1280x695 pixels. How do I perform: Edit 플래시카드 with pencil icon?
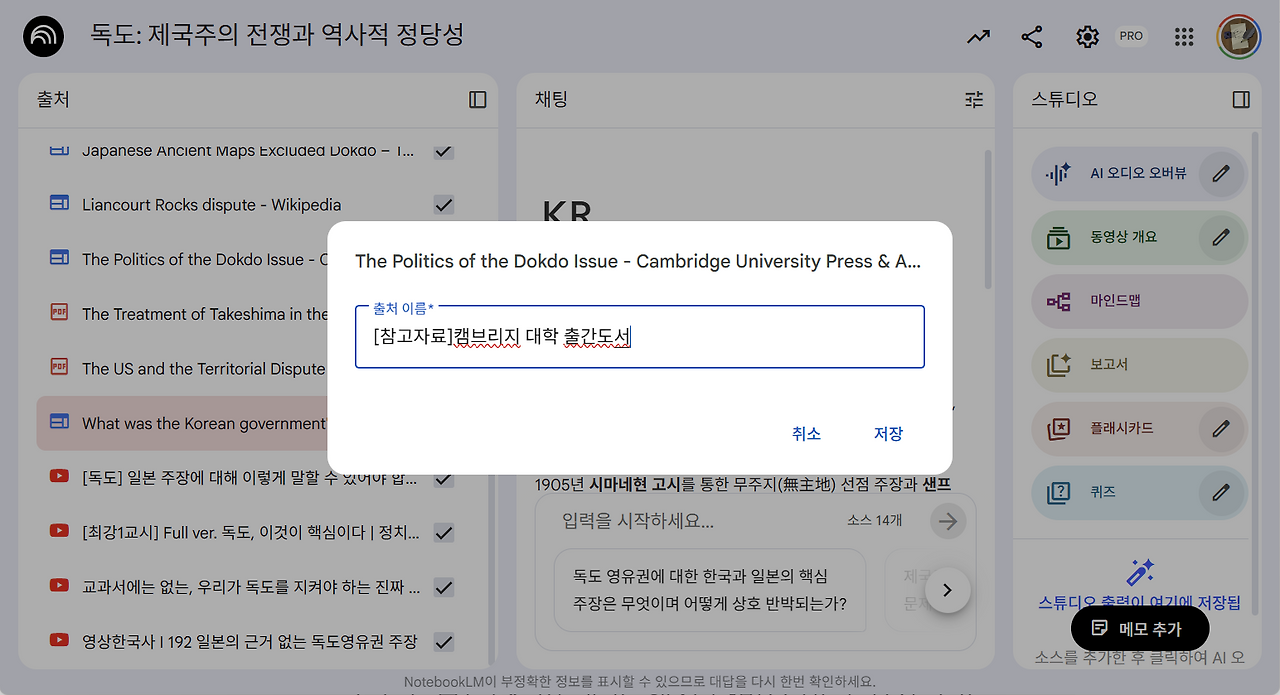[1221, 428]
